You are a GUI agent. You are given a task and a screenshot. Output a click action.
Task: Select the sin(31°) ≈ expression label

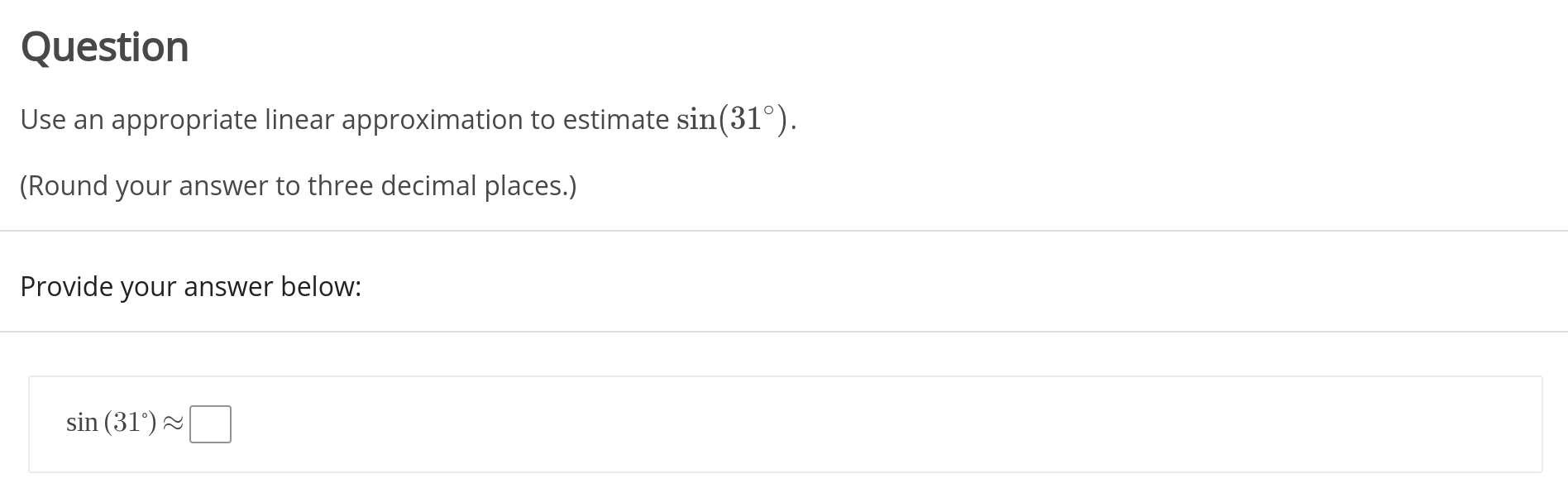click(120, 423)
